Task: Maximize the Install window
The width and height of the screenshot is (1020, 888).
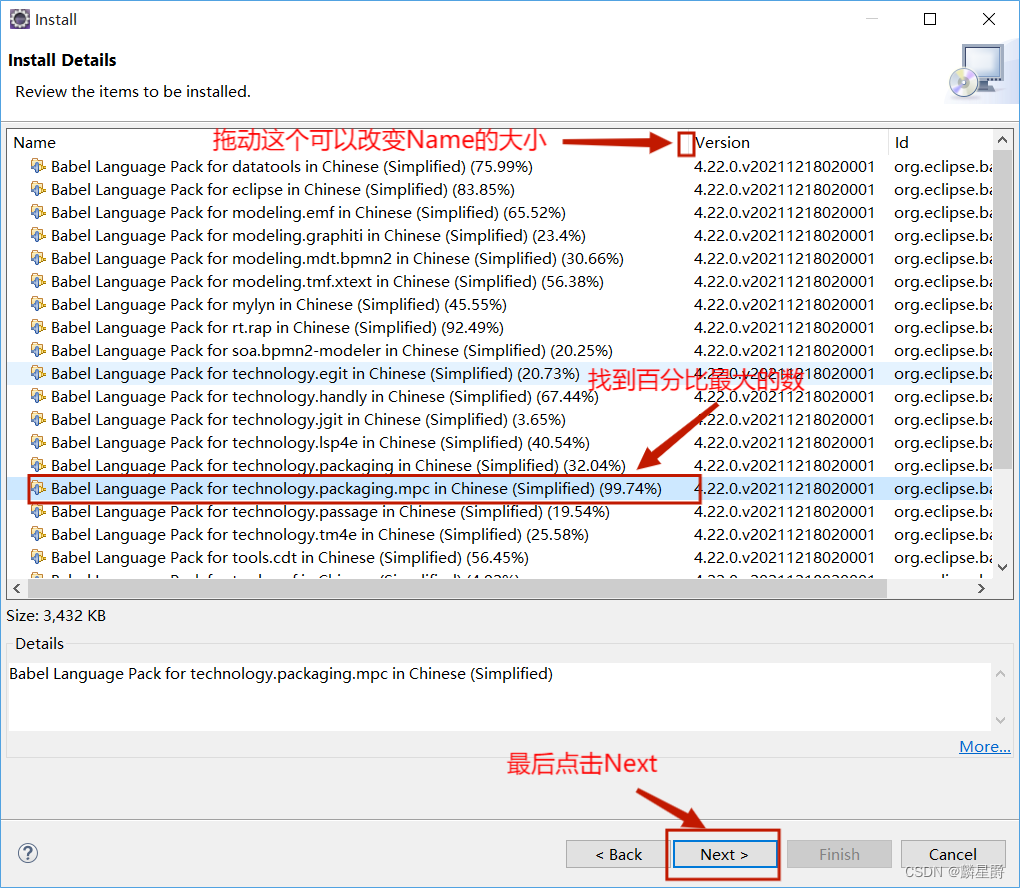Action: [930, 19]
